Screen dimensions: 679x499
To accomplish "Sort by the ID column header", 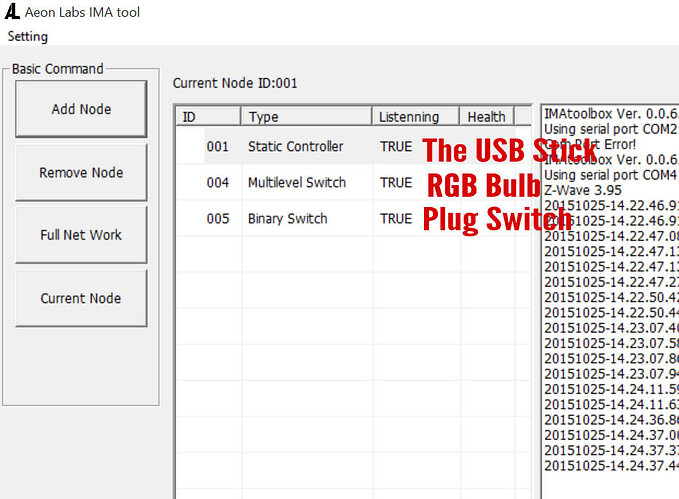I will (x=208, y=117).
